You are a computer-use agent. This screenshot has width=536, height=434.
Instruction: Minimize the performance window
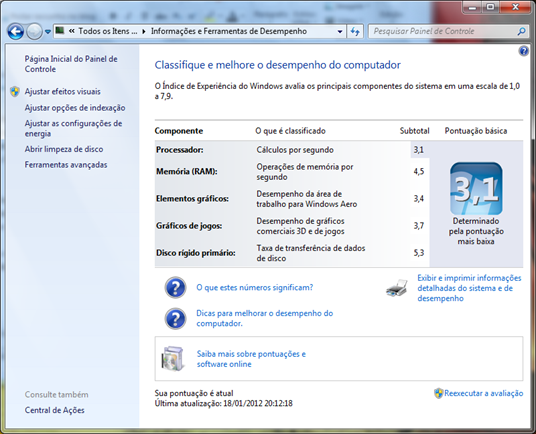(473, 7)
